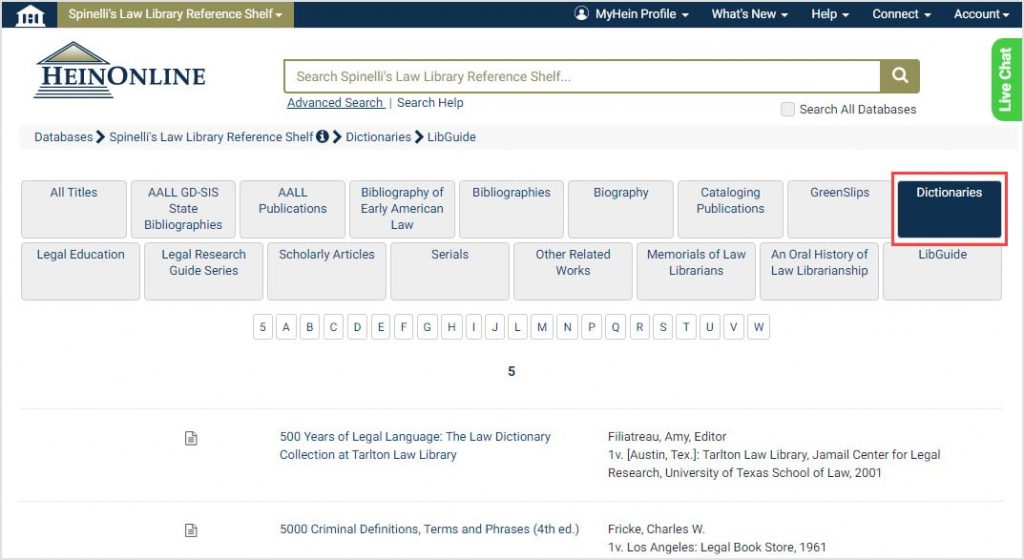Screen dimensions: 1024x560
Task: Click the HeinOnline logo
Action: (x=120, y=70)
